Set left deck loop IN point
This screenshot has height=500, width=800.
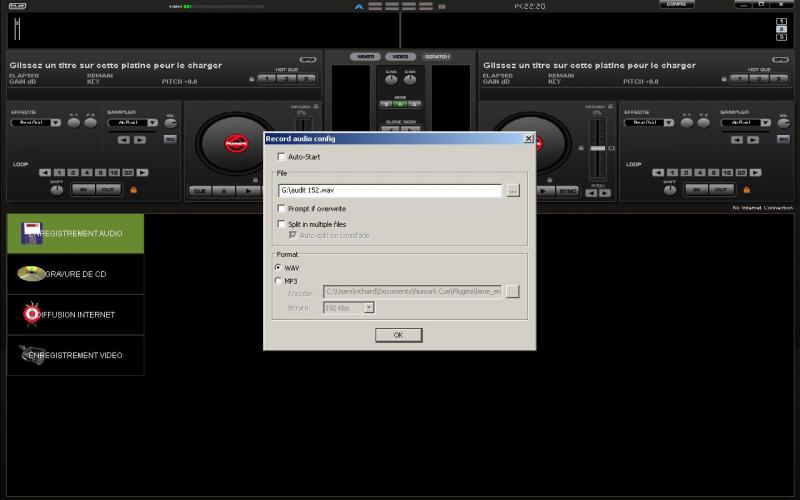click(x=84, y=190)
